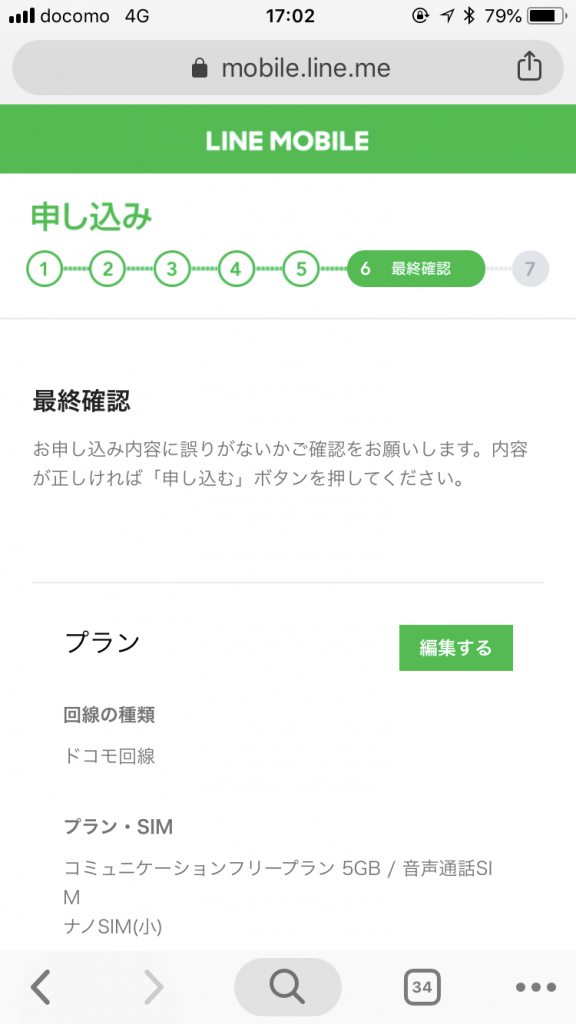
Task: Tap the active step 6 最終確認 pill
Action: (x=416, y=269)
